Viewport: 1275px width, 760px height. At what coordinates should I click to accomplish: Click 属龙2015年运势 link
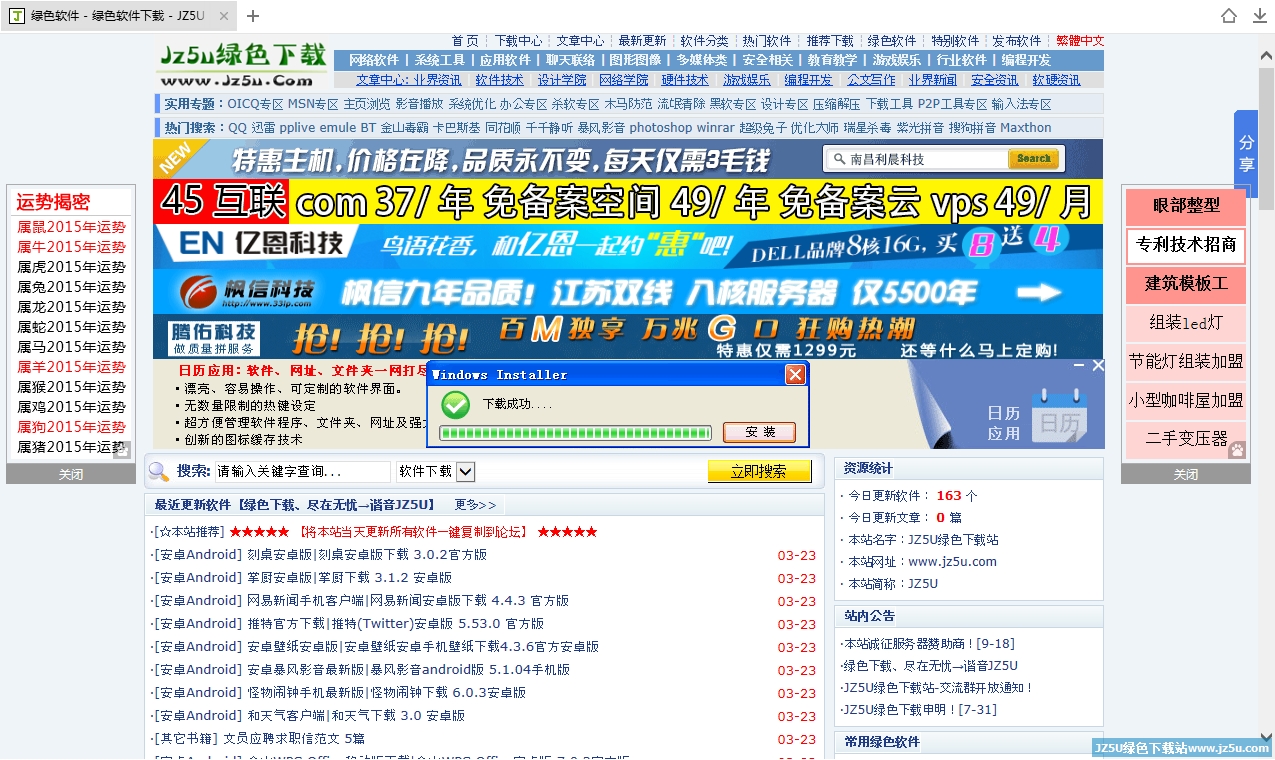(71, 307)
